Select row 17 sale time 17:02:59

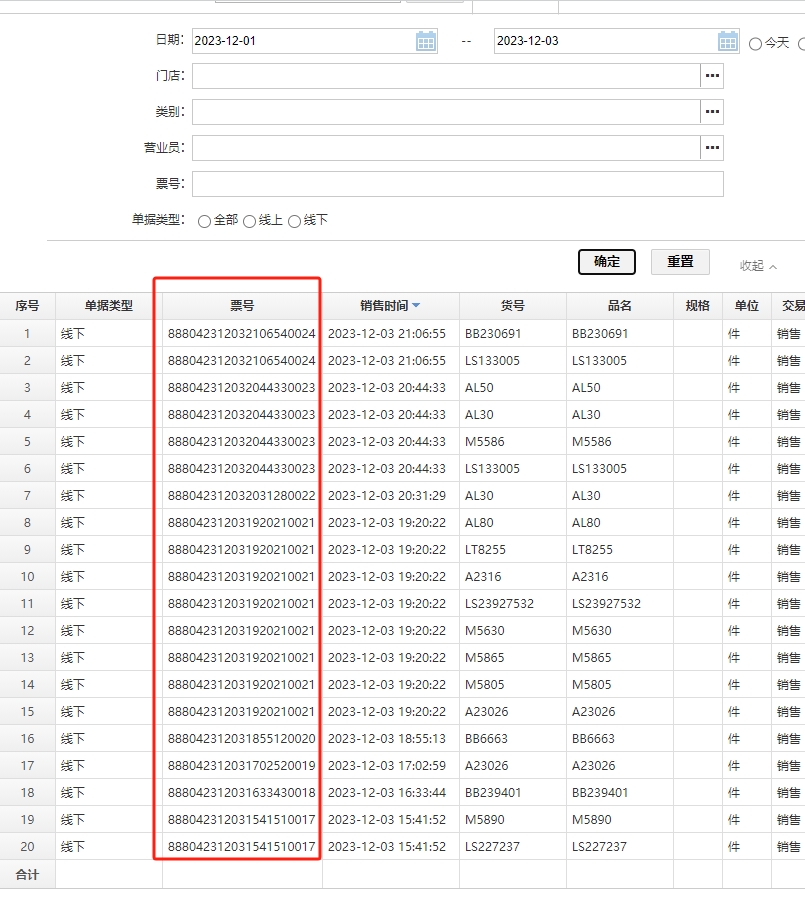point(387,765)
